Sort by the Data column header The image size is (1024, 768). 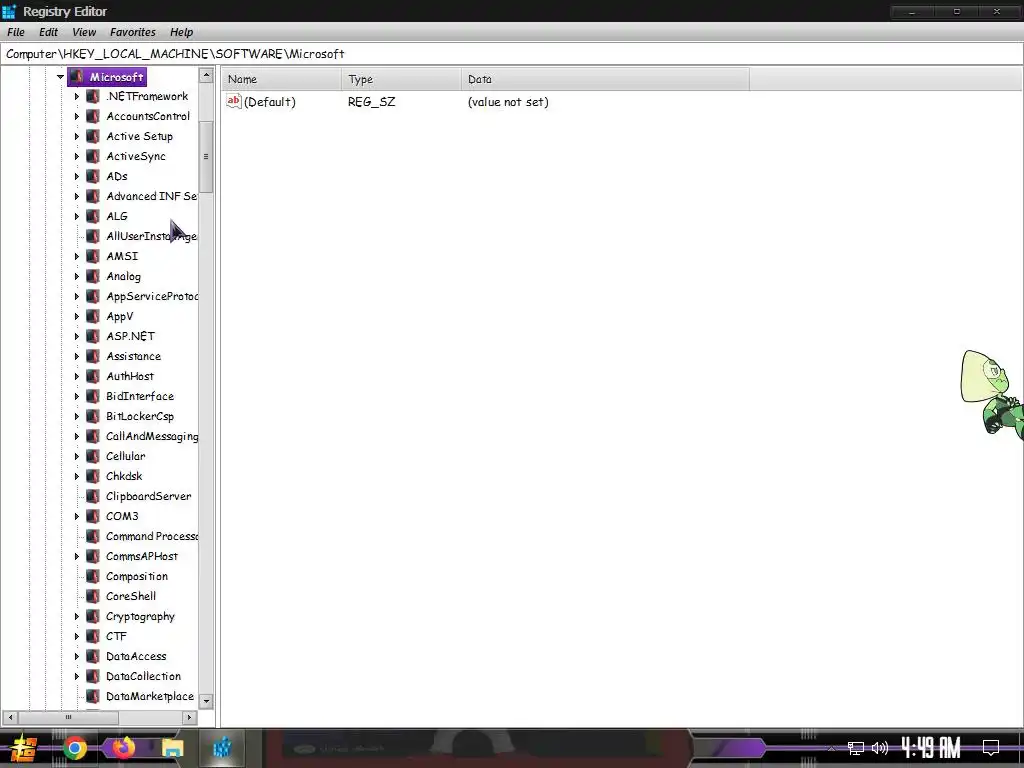tap(605, 79)
